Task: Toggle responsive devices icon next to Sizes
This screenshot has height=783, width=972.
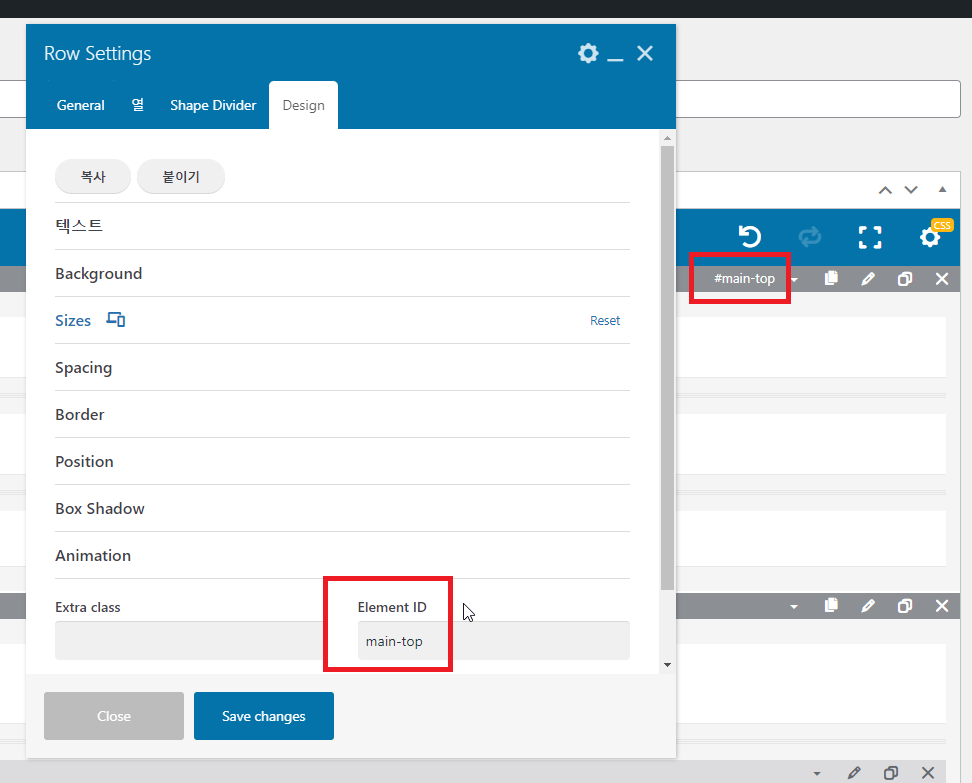Action: 116,319
